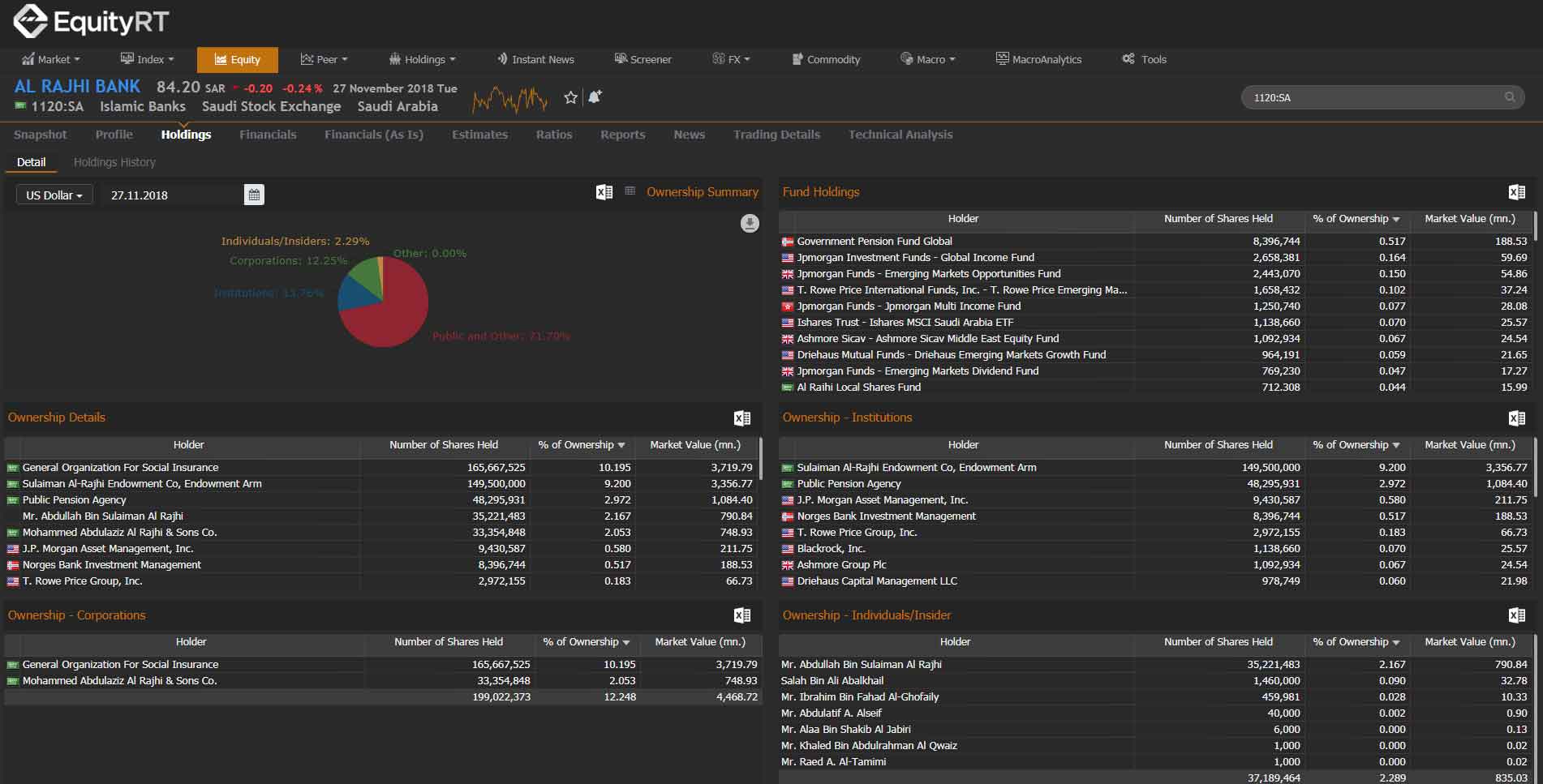Viewport: 1543px width, 784px height.
Task: Open the Commodity section
Action: (826, 59)
